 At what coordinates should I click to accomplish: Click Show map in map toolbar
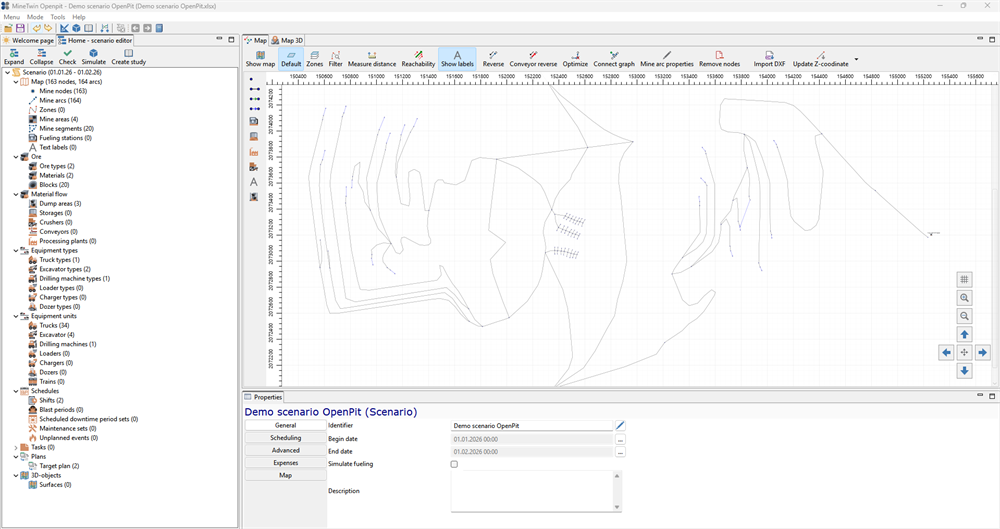click(260, 59)
